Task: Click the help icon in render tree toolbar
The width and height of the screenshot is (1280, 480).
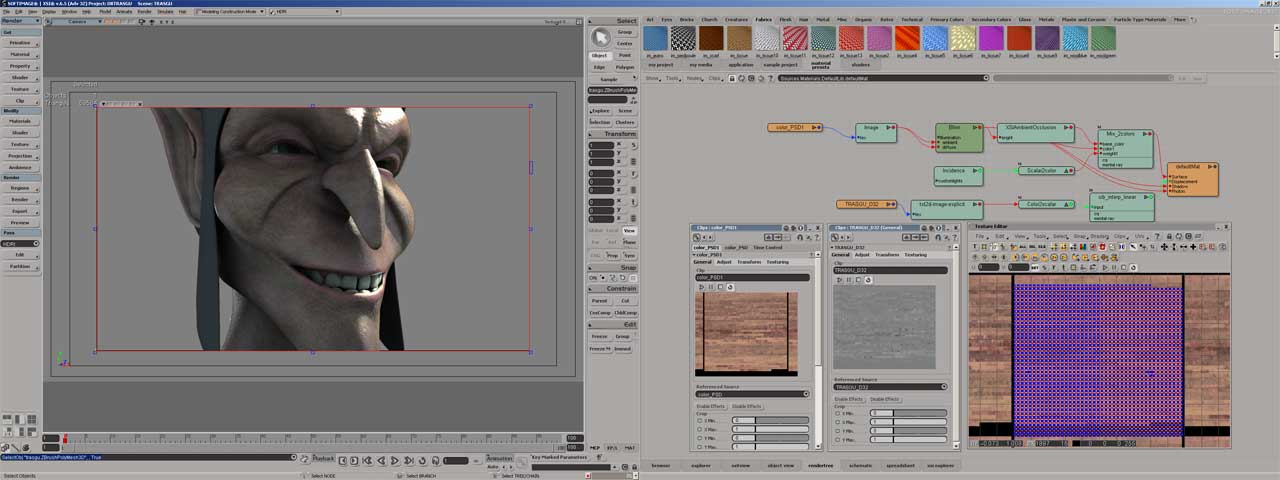Action: point(770,78)
